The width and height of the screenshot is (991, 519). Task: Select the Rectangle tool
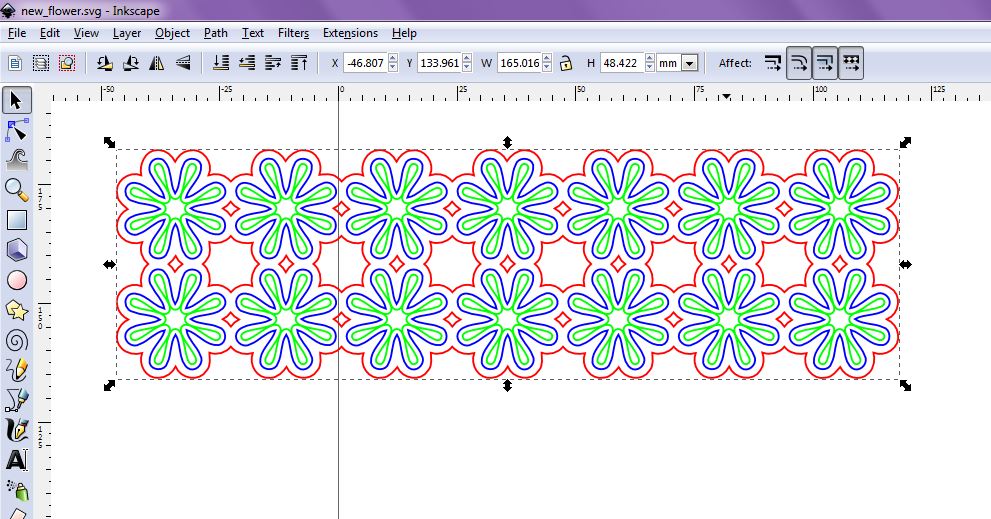[x=17, y=220]
